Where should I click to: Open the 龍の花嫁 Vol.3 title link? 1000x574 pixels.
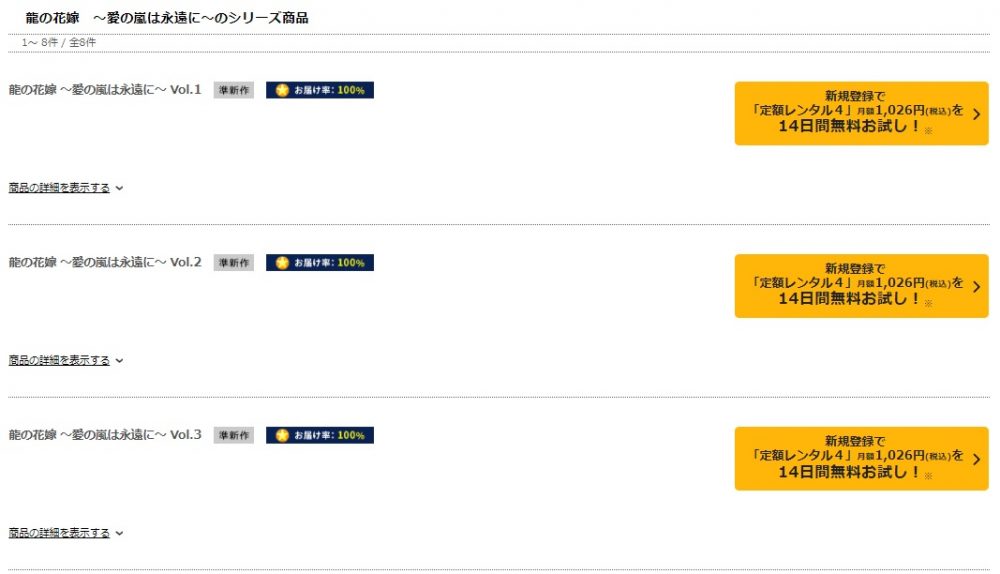(x=105, y=435)
